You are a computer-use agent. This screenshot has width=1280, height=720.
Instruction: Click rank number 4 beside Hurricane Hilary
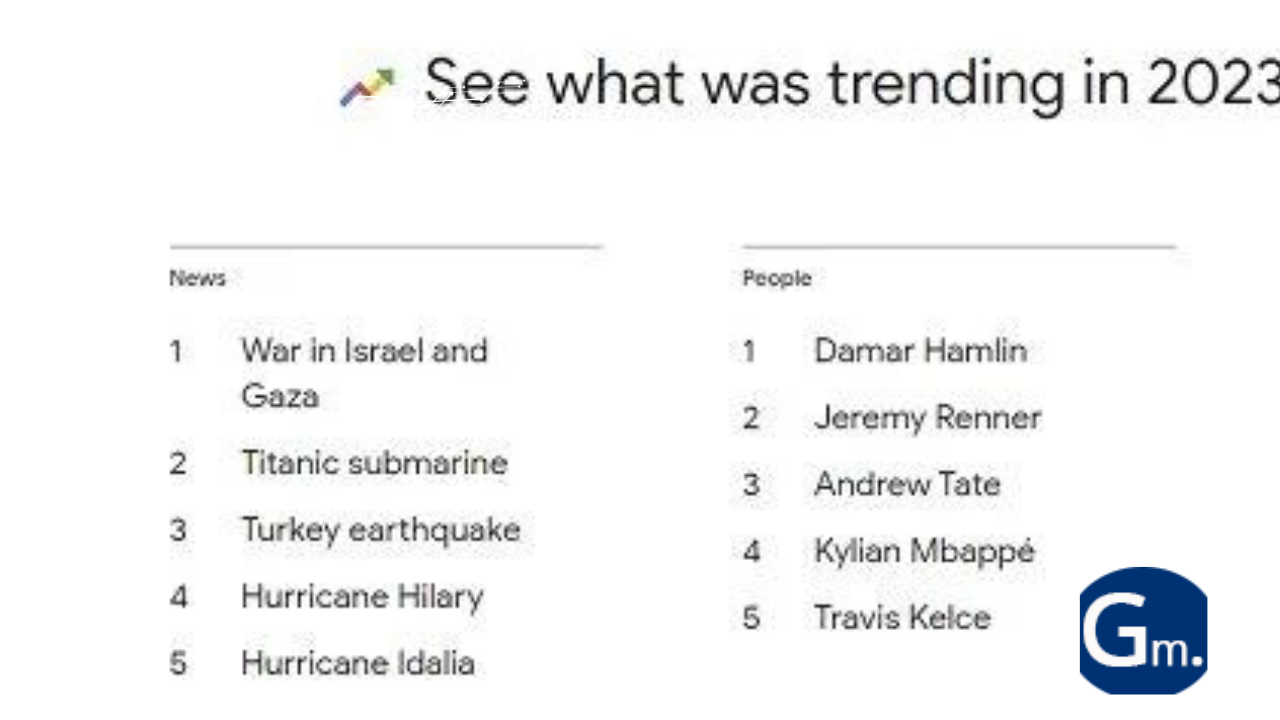(178, 598)
